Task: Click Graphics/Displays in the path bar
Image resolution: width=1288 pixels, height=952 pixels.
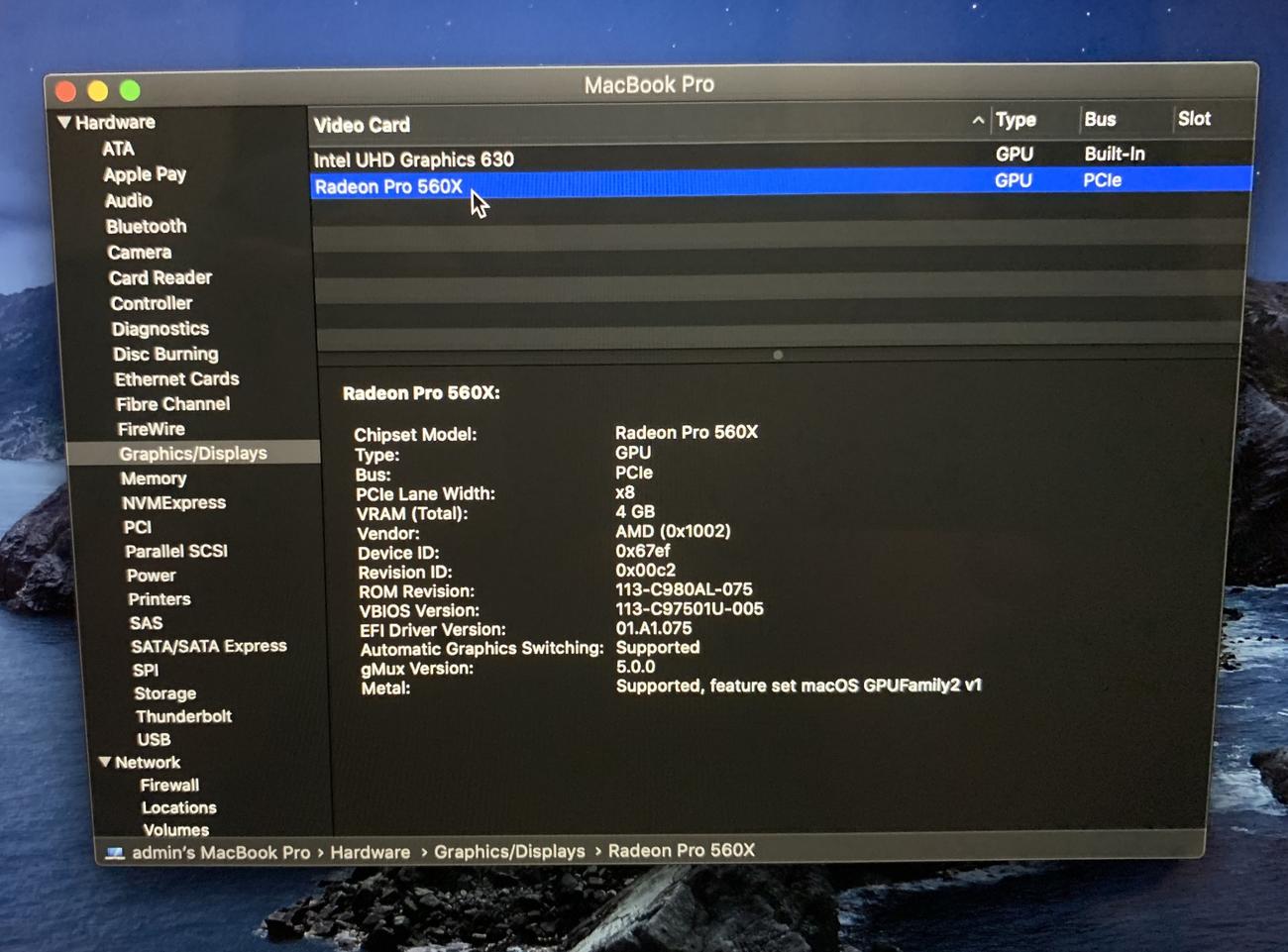Action: pos(509,851)
